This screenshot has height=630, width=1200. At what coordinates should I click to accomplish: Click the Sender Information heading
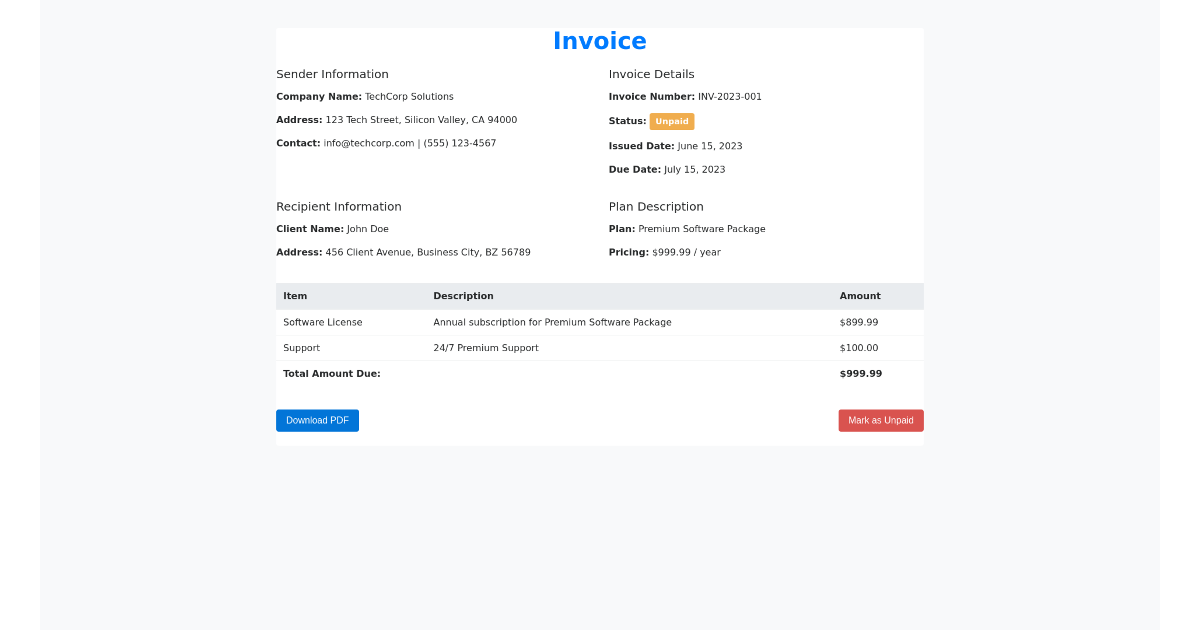point(332,73)
